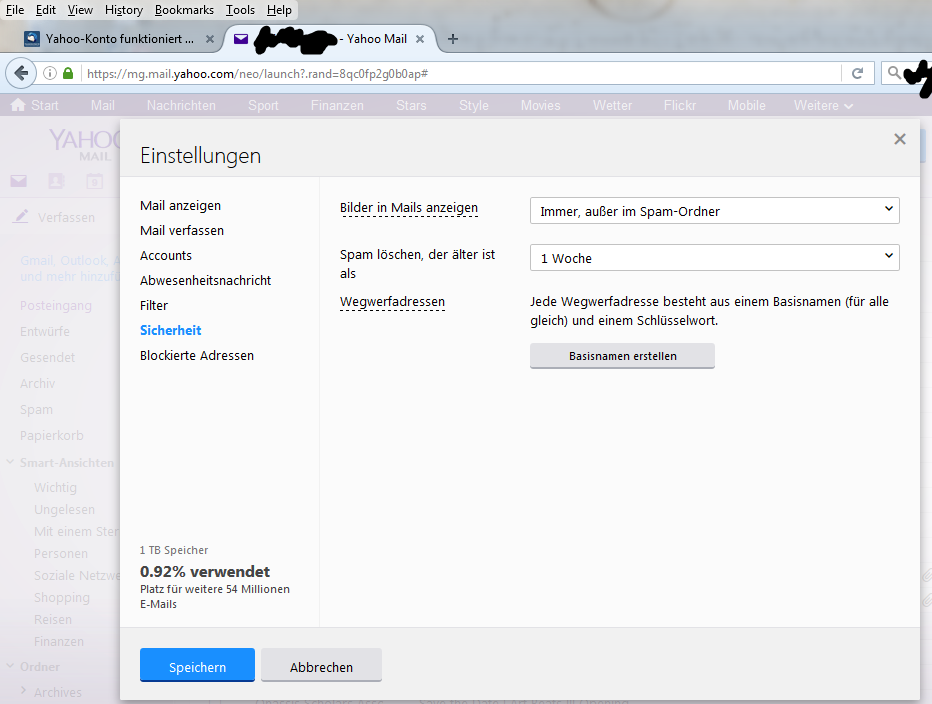932x704 pixels.
Task: Click Finanzen in Yahoo navigation bar
Action: pyautogui.click(x=337, y=106)
